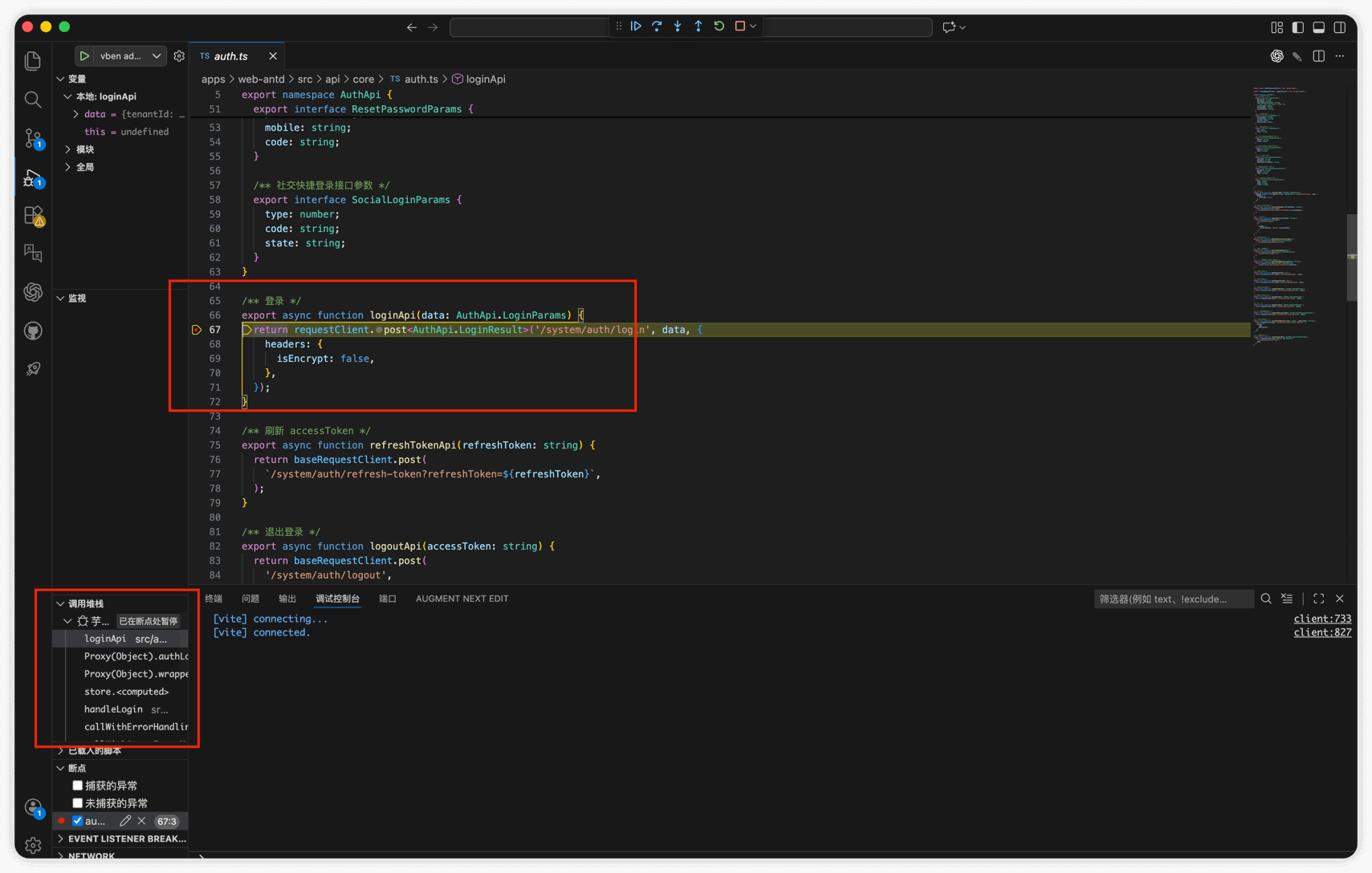Switch to the 终端 panel tab
The width and height of the screenshot is (1372, 873).
[x=214, y=599]
